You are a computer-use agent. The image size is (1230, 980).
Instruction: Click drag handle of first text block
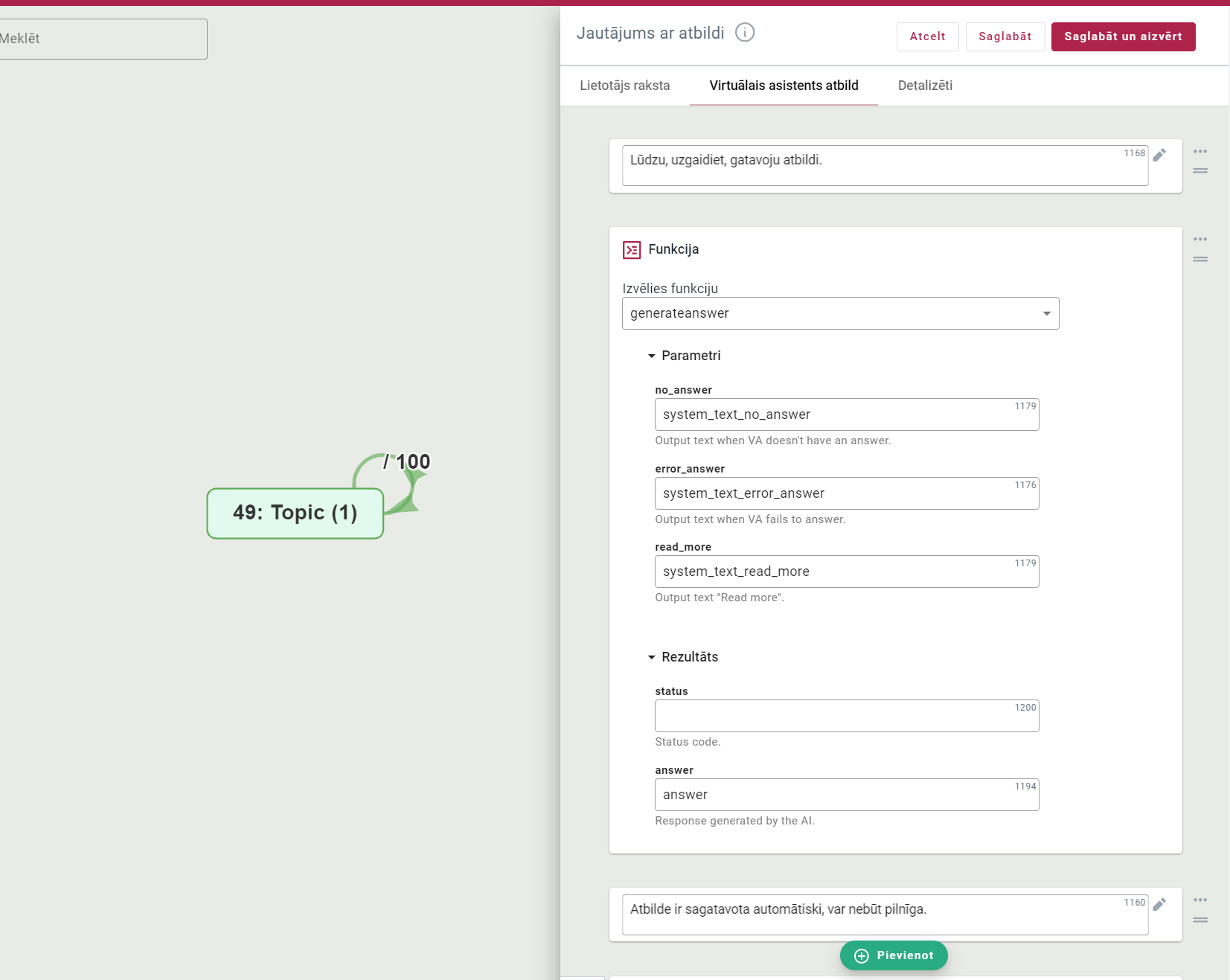(1200, 171)
